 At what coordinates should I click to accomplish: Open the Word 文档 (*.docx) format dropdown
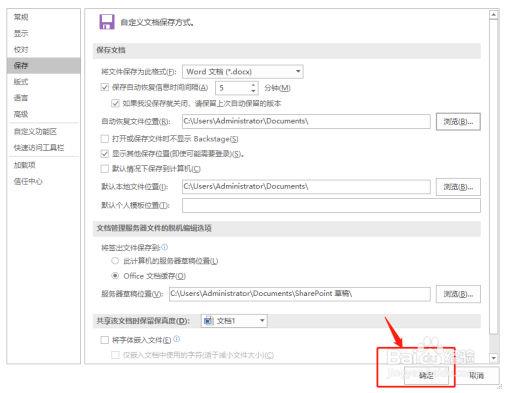pos(243,72)
